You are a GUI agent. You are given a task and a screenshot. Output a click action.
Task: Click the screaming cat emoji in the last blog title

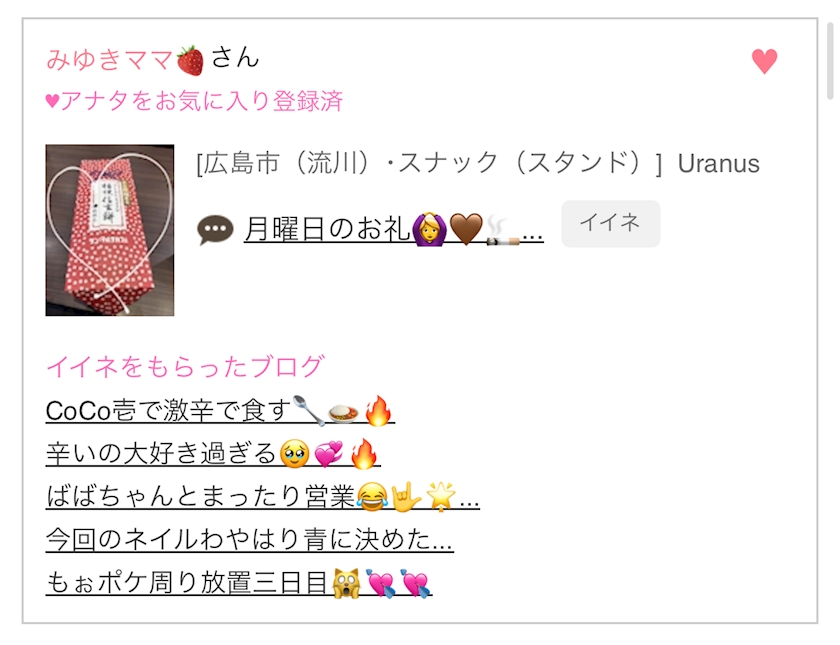click(x=347, y=583)
